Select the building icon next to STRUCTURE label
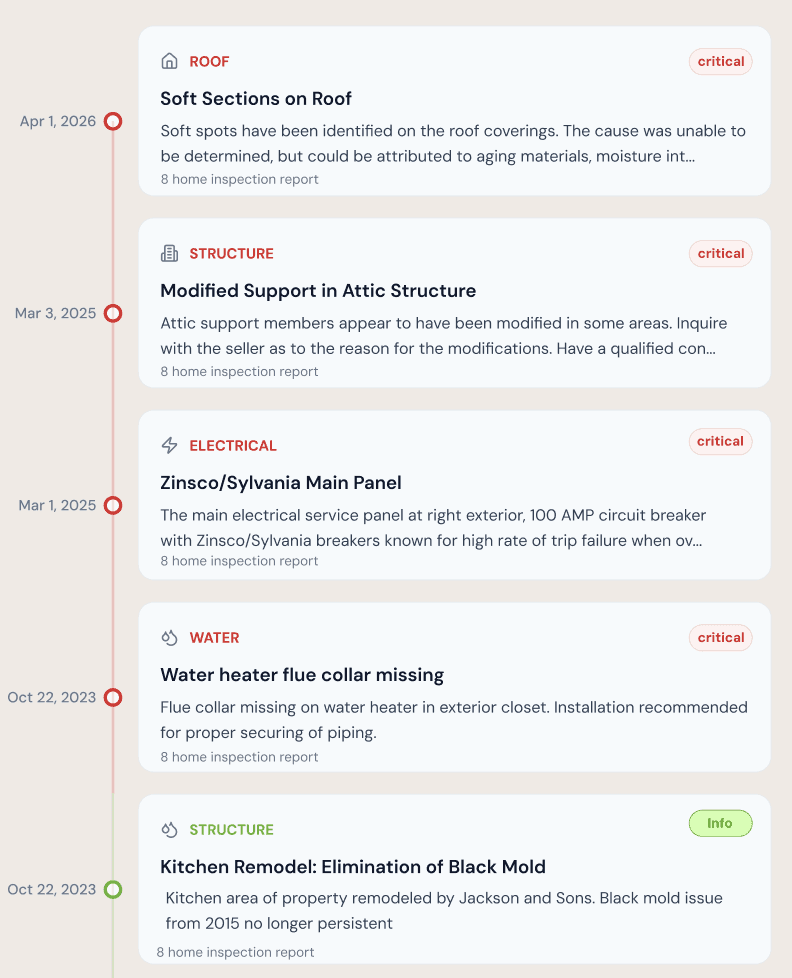The height and width of the screenshot is (978, 792). pyautogui.click(x=169, y=253)
